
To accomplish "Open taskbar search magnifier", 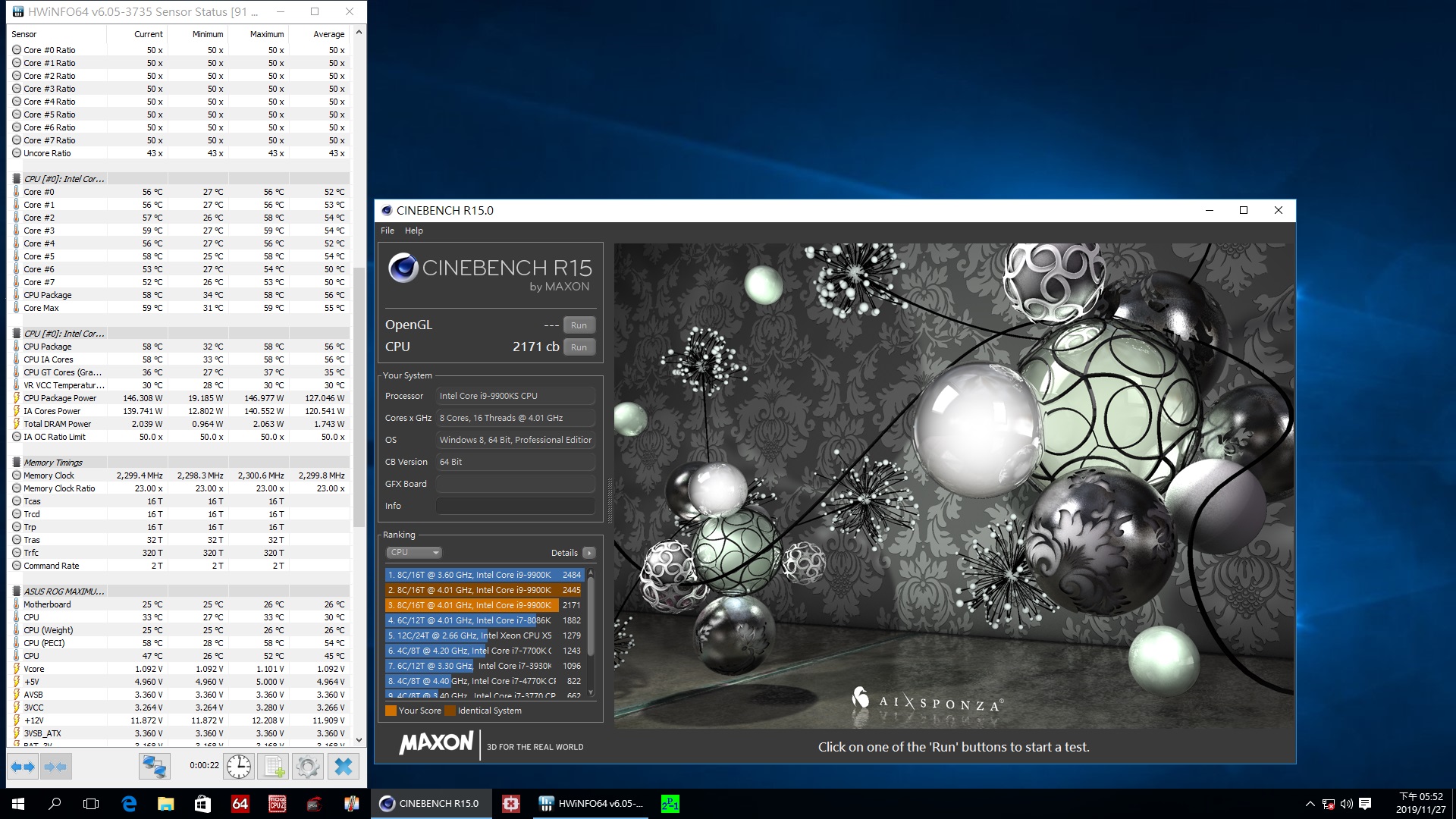I will coord(55,804).
